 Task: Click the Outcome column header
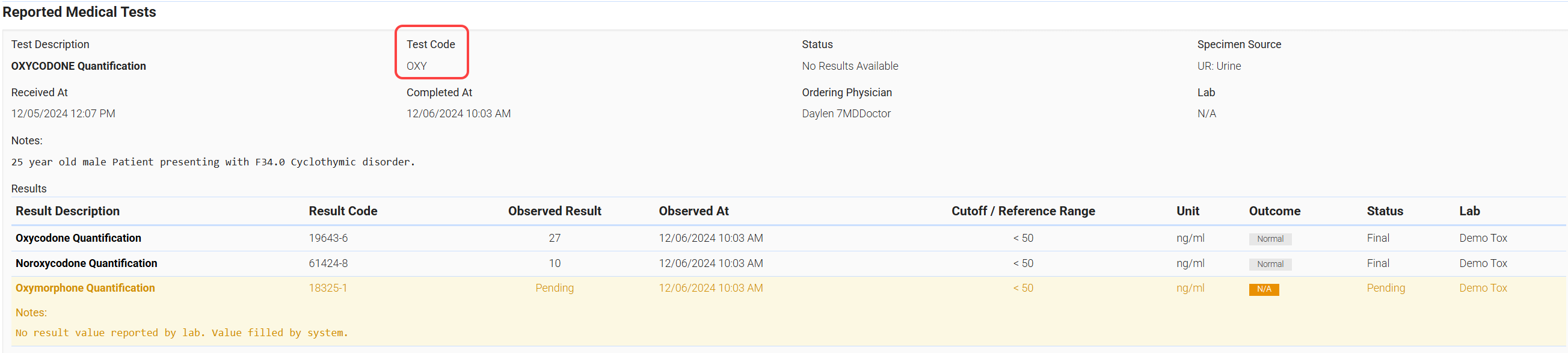click(1274, 211)
